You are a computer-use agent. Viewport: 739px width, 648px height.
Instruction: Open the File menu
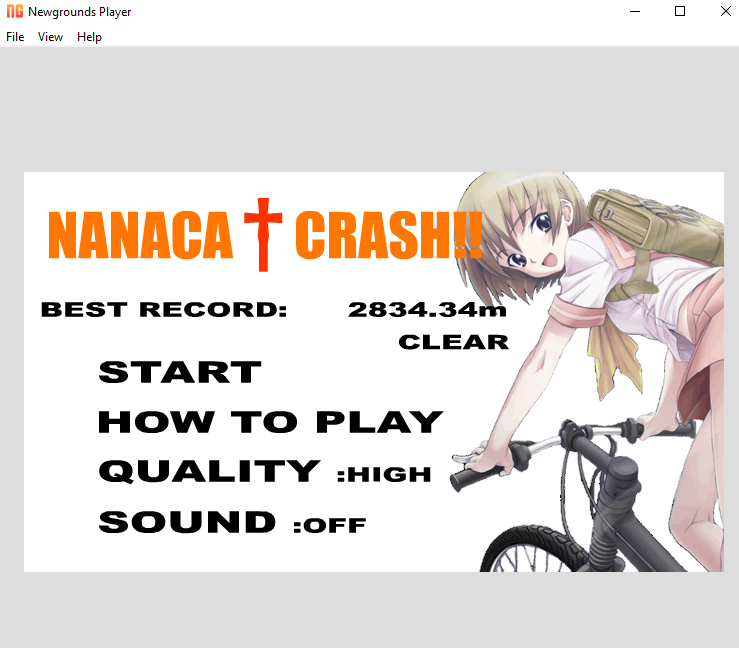[15, 37]
